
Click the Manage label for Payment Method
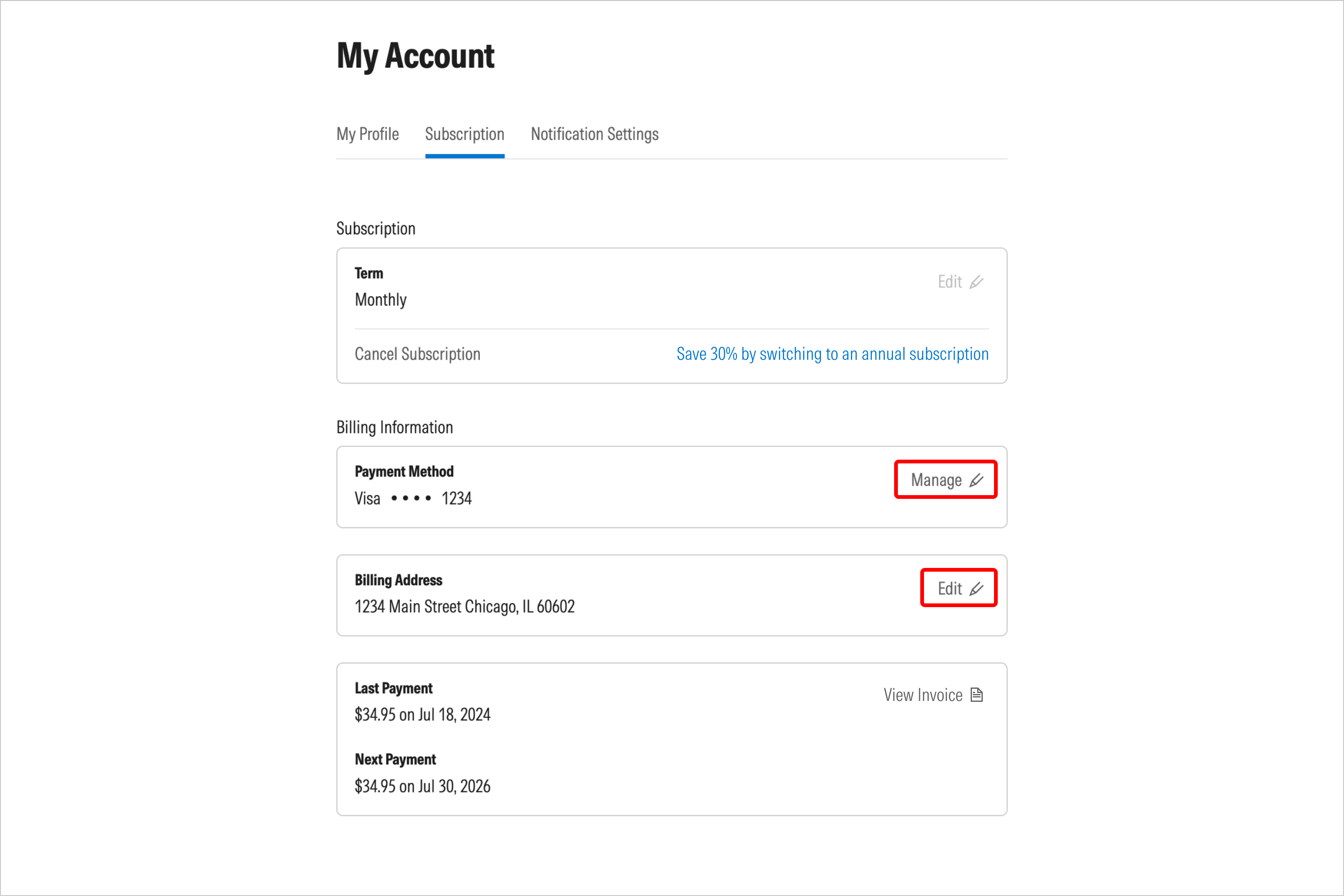(x=936, y=480)
